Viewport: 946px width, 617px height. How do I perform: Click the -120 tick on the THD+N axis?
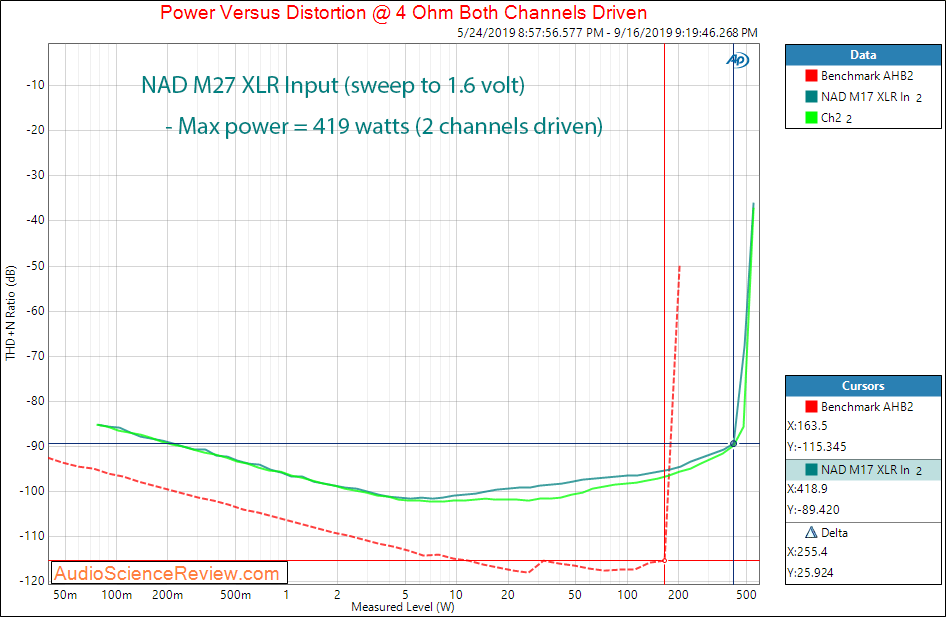coord(33,581)
